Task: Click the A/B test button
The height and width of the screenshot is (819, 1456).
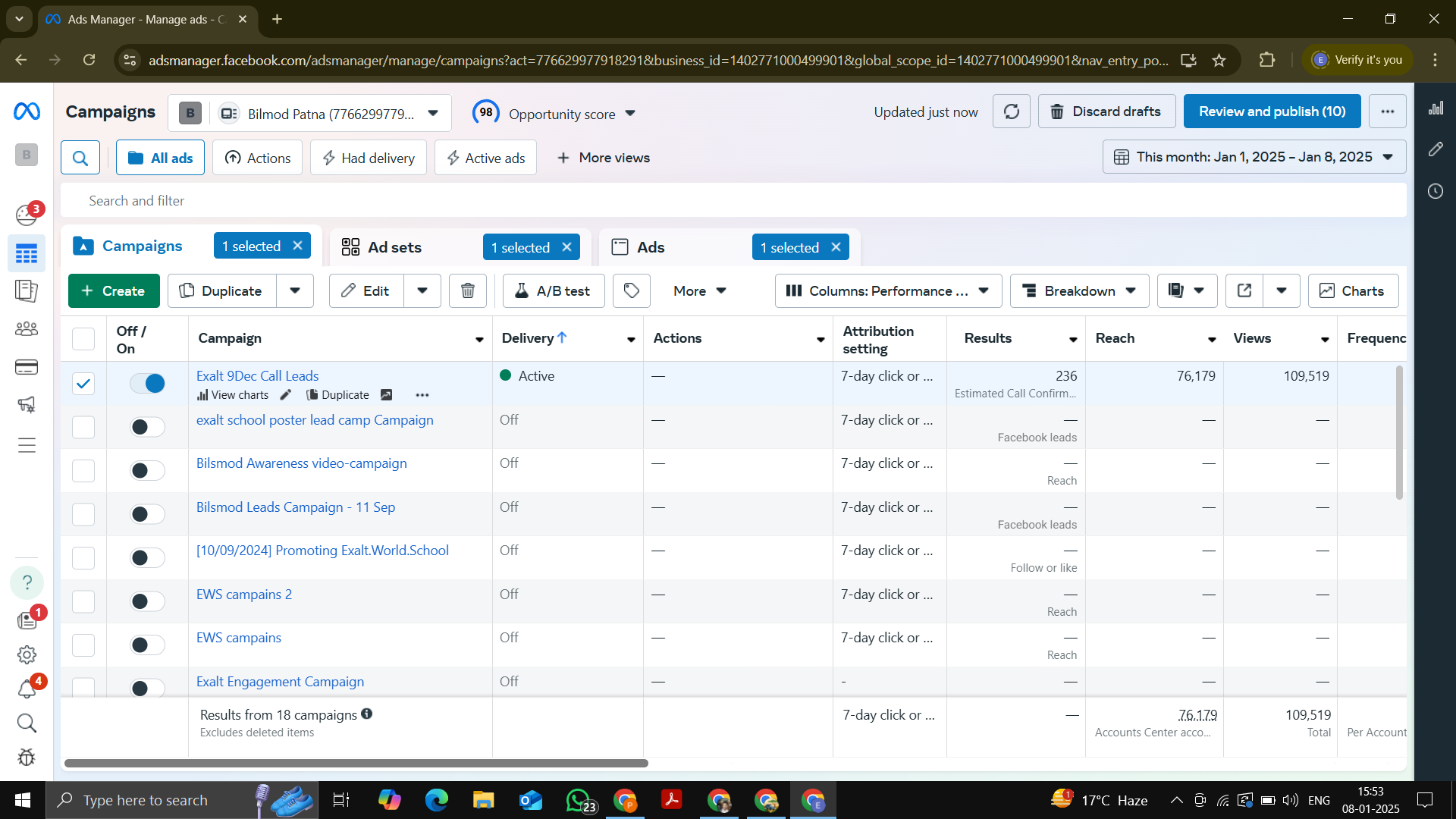Action: pyautogui.click(x=554, y=291)
